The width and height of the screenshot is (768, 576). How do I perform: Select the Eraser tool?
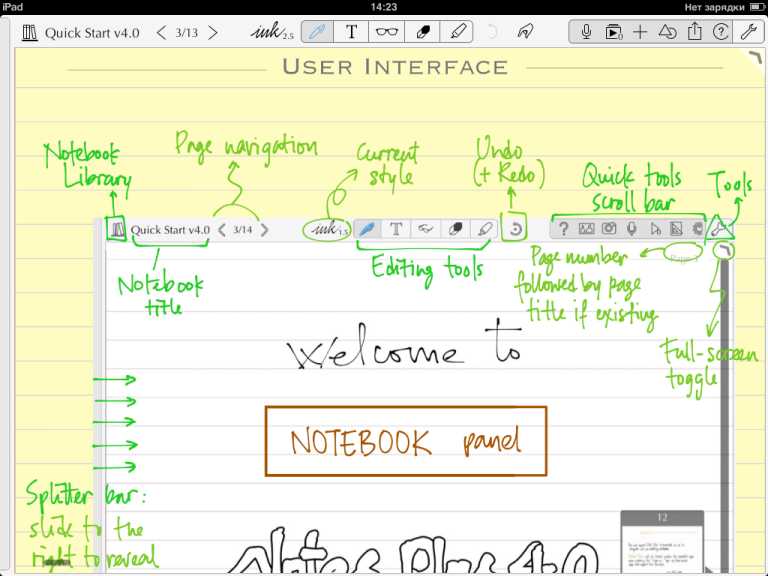[x=422, y=32]
